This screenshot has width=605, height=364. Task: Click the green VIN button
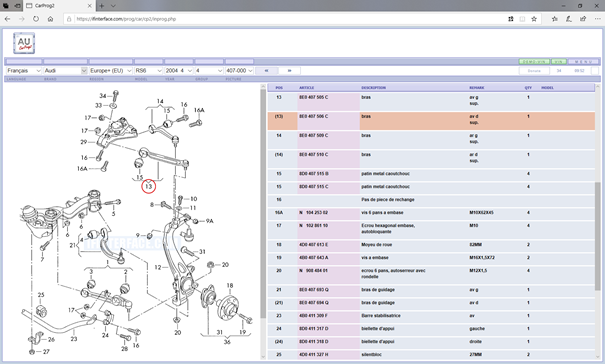558,62
